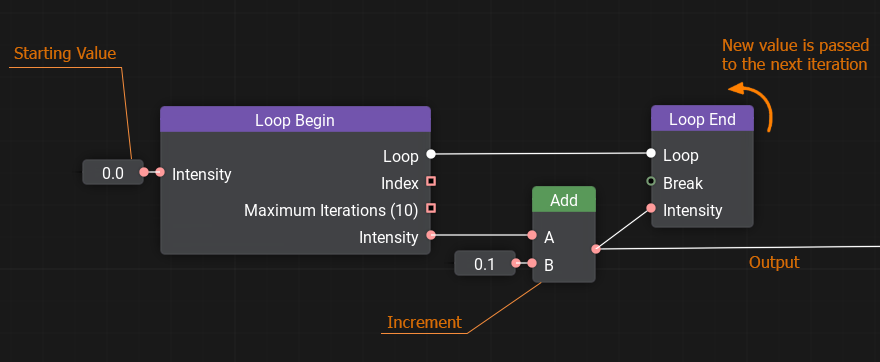
Task: Click the Add node's output port
Action: pyautogui.click(x=595, y=249)
